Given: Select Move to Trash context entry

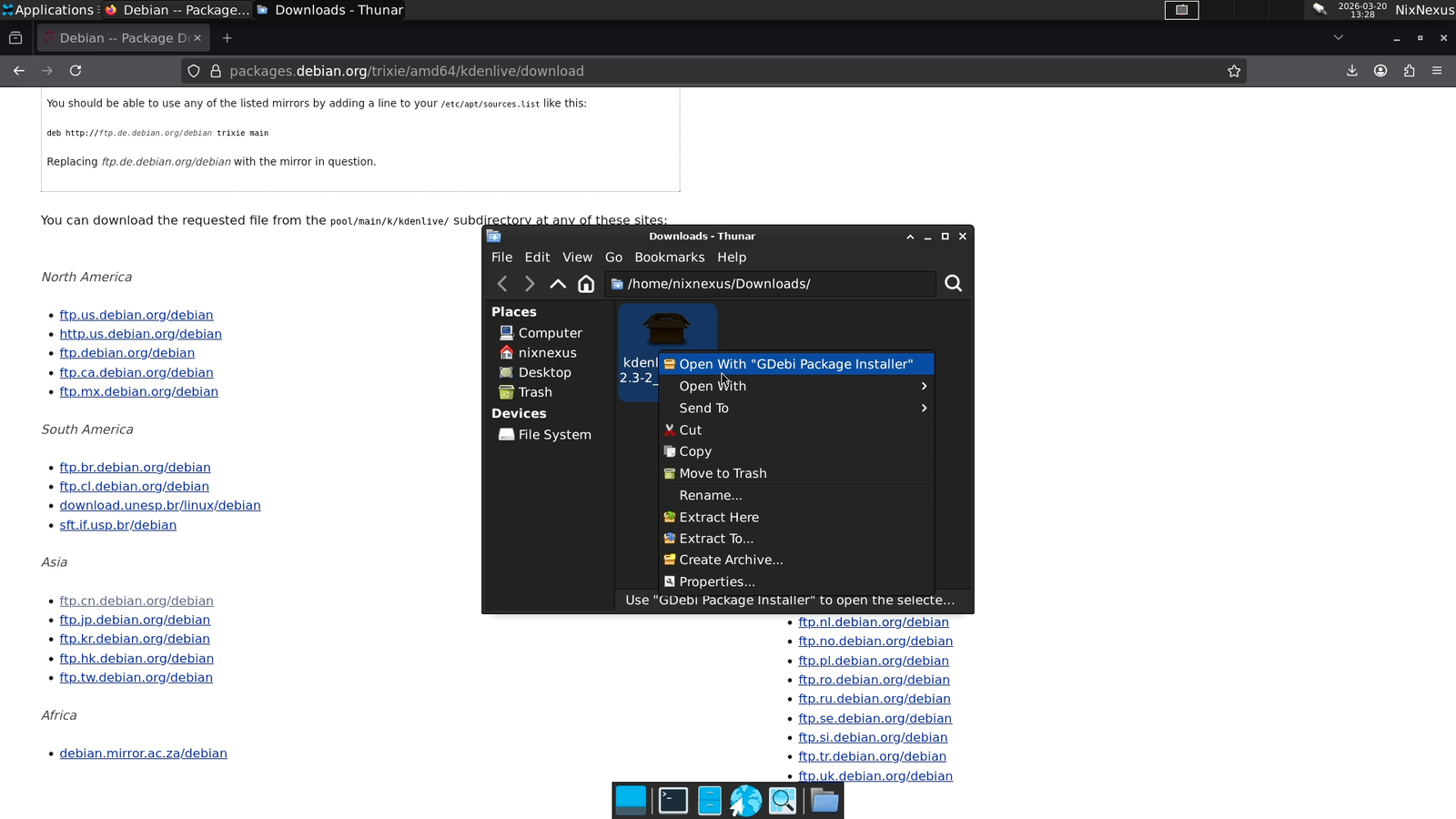Looking at the screenshot, I should point(796,473).
